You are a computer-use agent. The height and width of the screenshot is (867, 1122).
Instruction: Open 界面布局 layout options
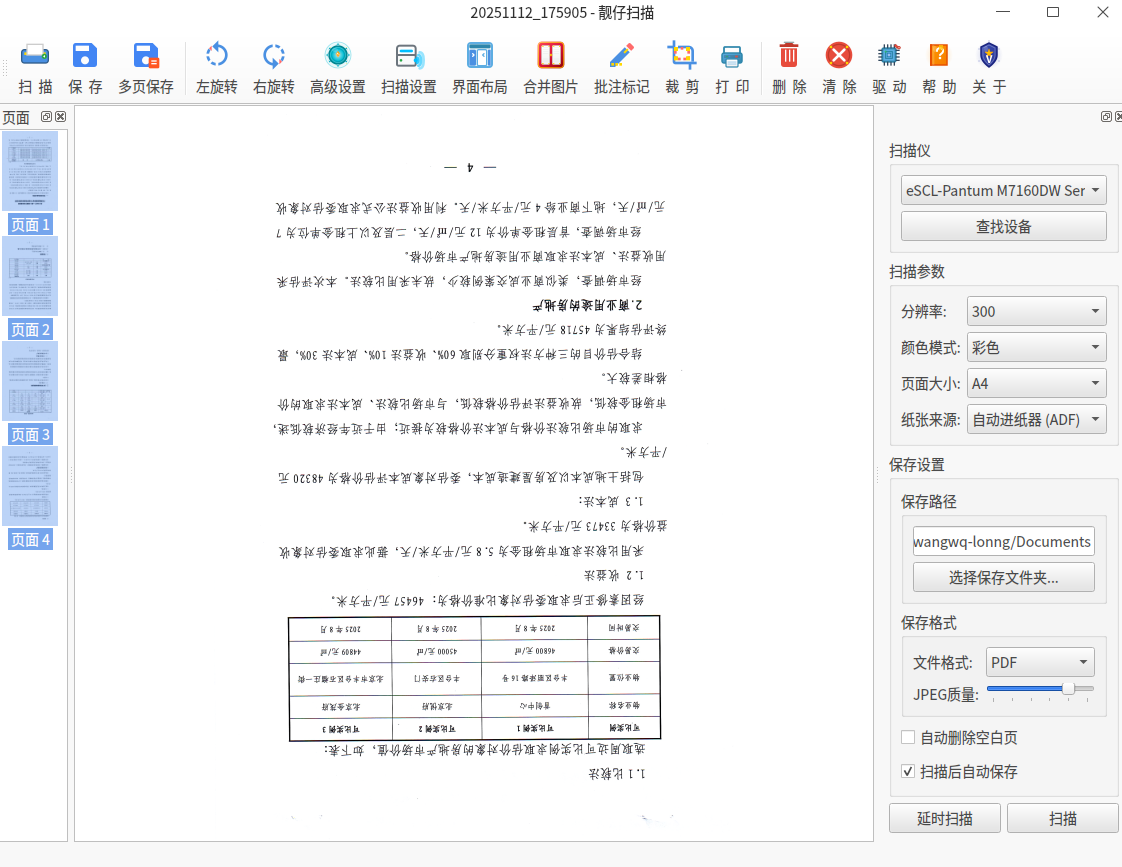480,69
